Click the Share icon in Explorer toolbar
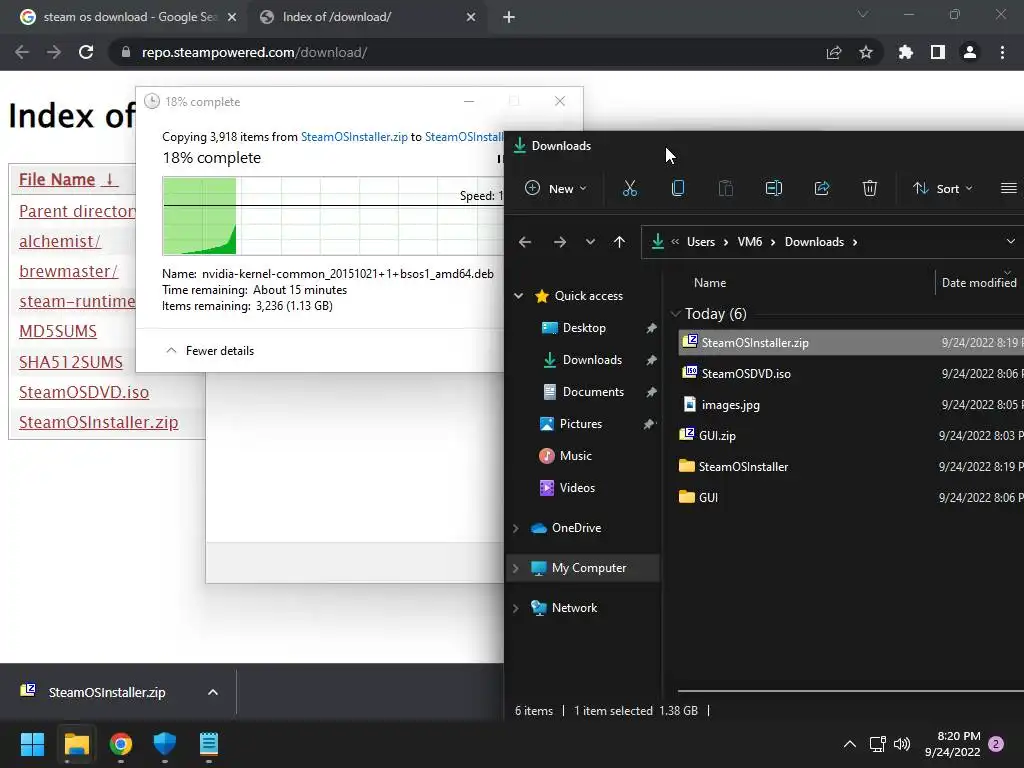 822,189
